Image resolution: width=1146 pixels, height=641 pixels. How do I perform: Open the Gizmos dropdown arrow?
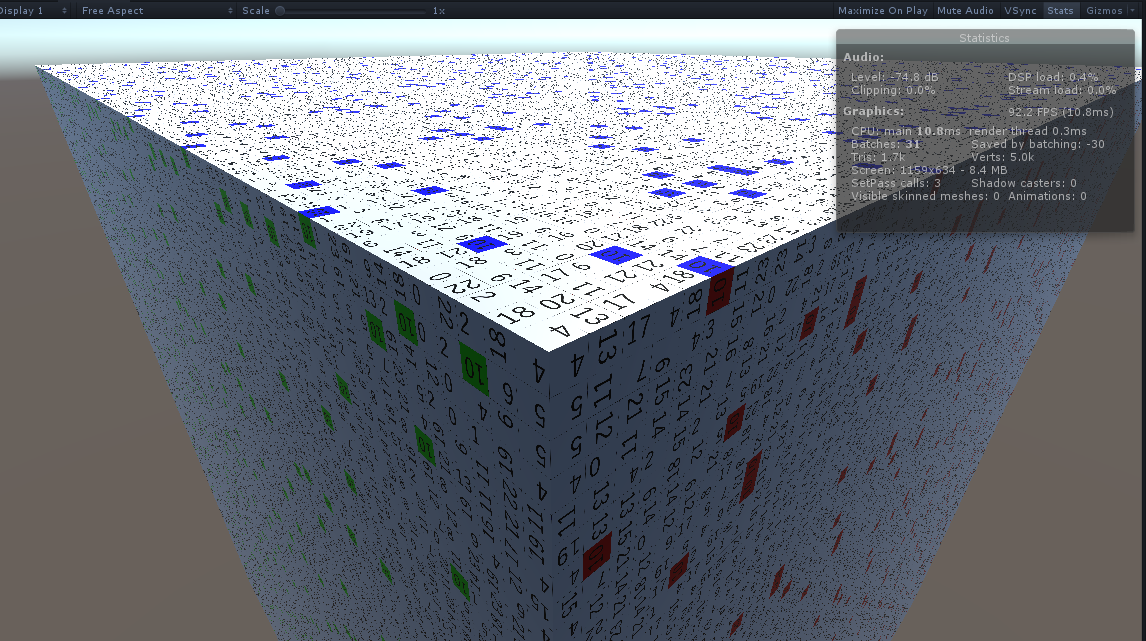coord(1133,11)
